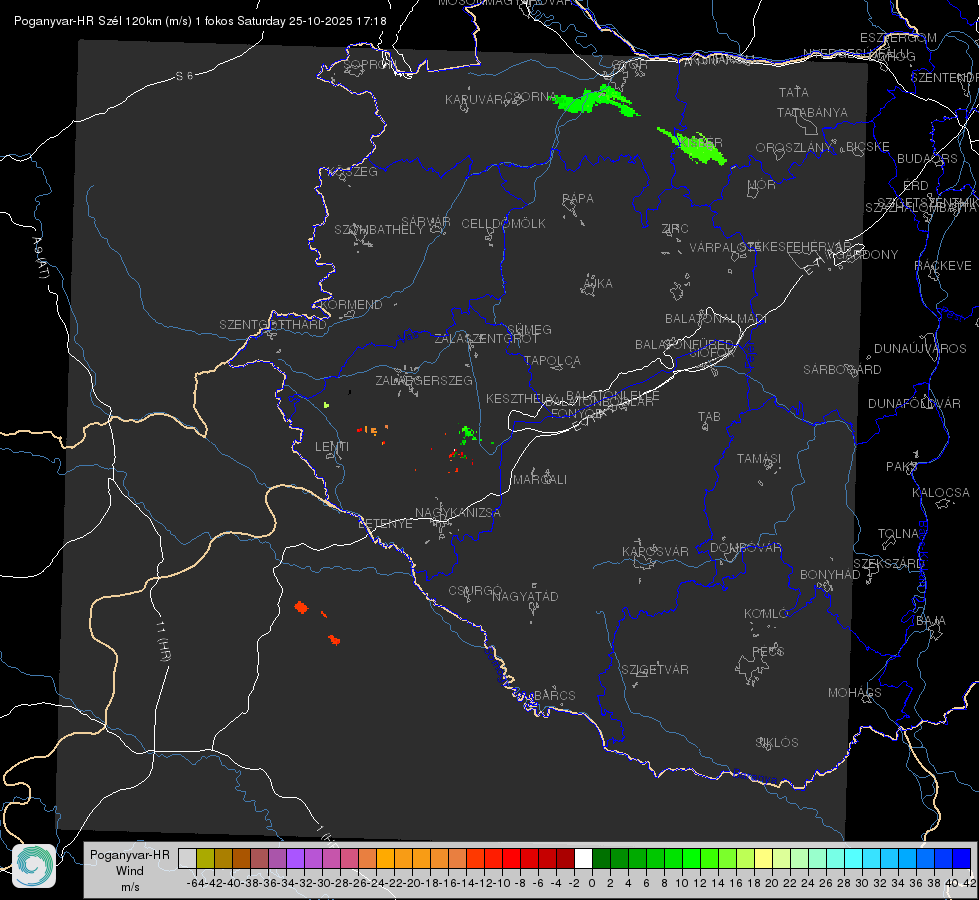The image size is (979, 900).
Task: Click the 'Poganyvar-HR Wind m/s' legend label
Action: click(130, 871)
